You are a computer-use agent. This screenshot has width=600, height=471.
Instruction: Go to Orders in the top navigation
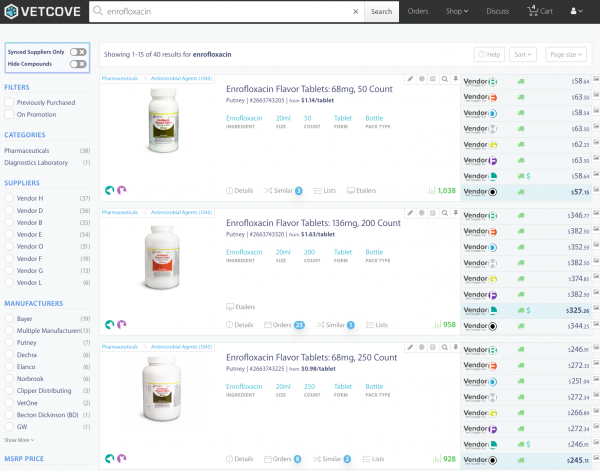coord(418,11)
